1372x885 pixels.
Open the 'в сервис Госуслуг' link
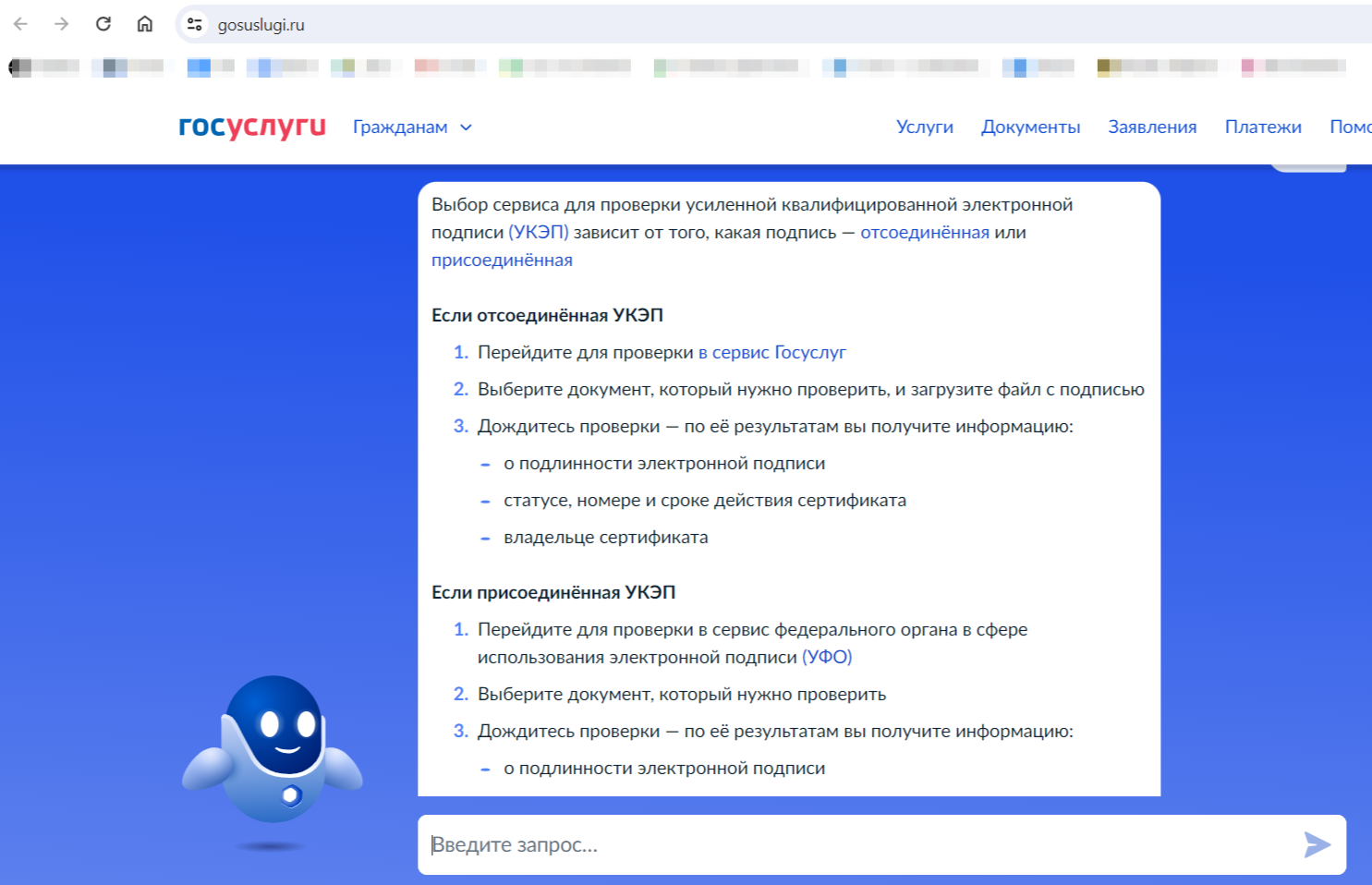point(772,353)
